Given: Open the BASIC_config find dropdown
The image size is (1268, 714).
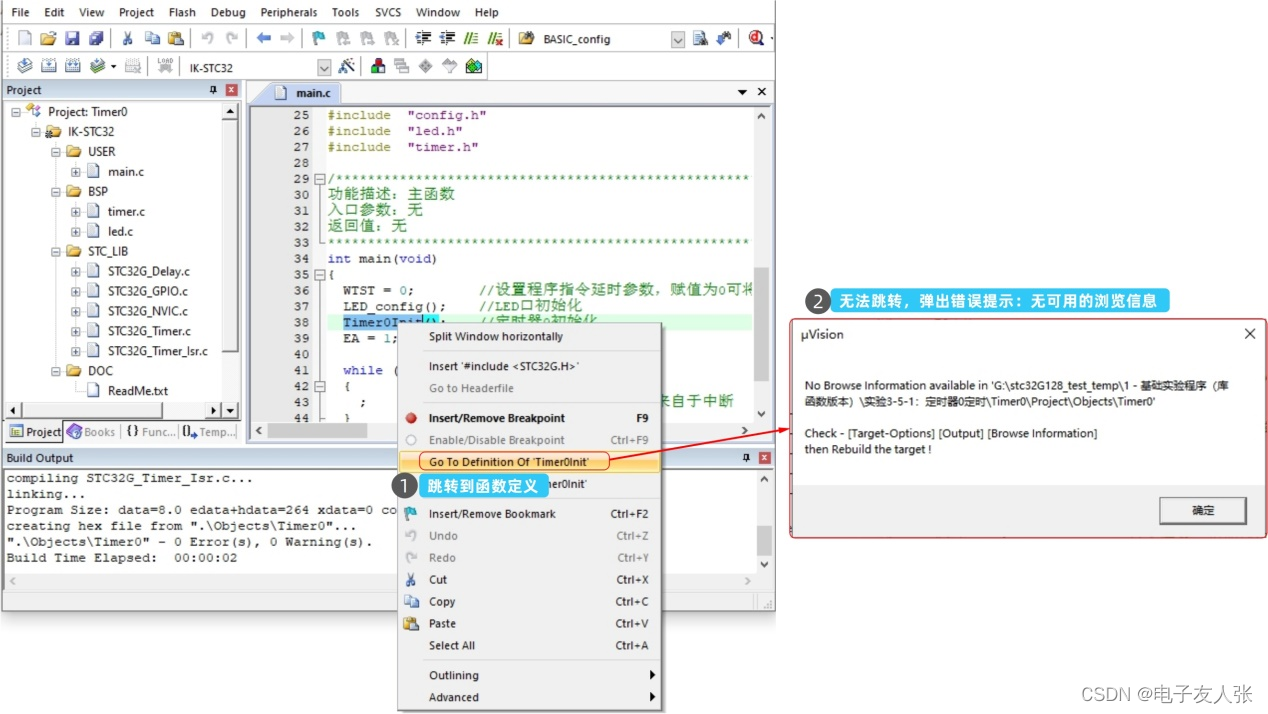Looking at the screenshot, I should pos(678,39).
